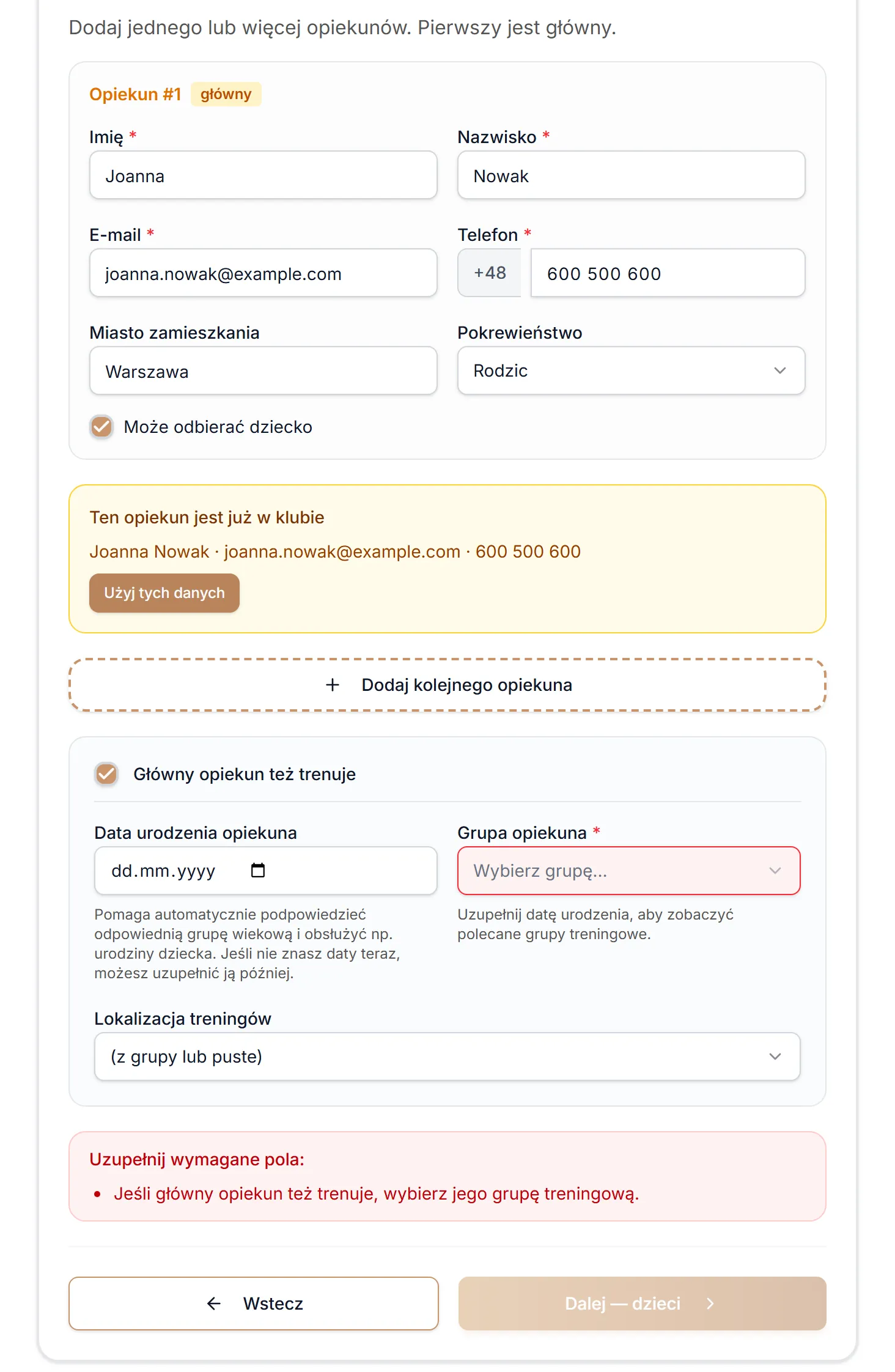895x1372 pixels.
Task: Click the Miasto zamieszkania field with Warszawa
Action: pyautogui.click(x=263, y=371)
